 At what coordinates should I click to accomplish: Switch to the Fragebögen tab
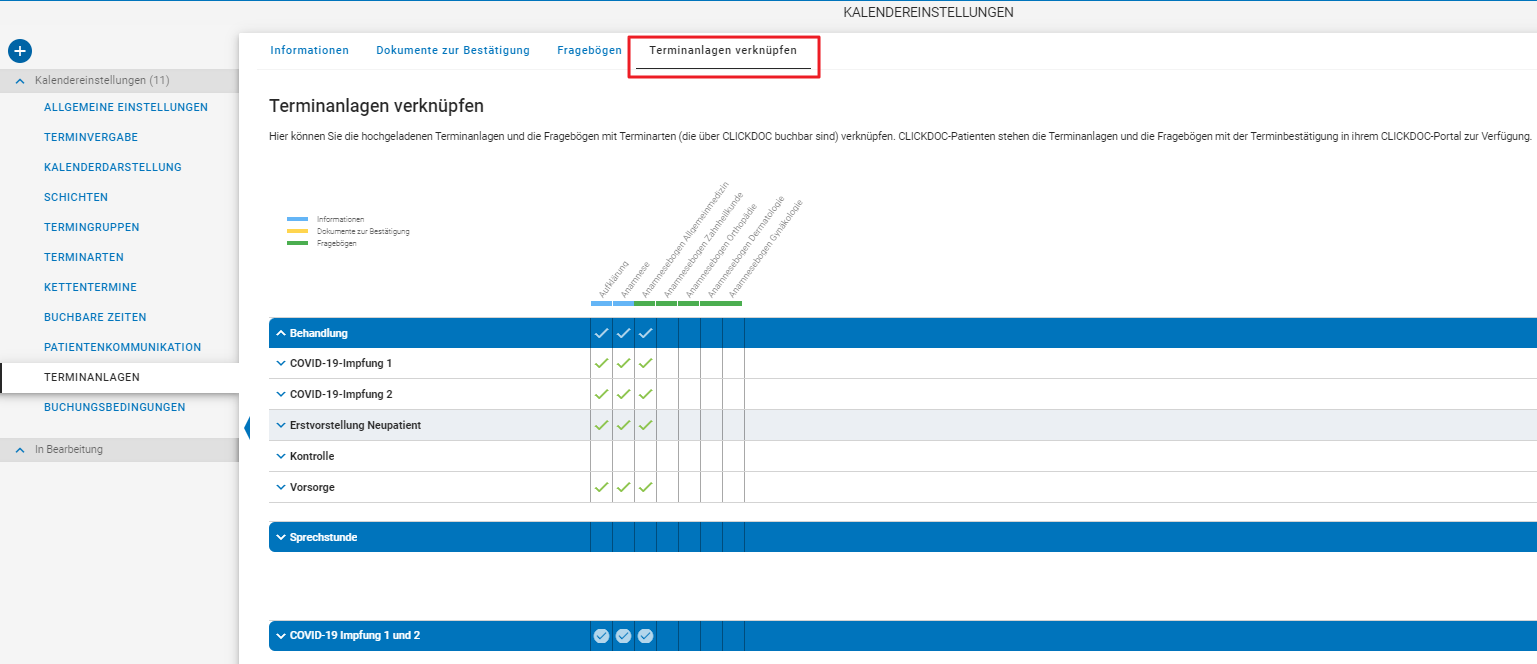point(589,50)
